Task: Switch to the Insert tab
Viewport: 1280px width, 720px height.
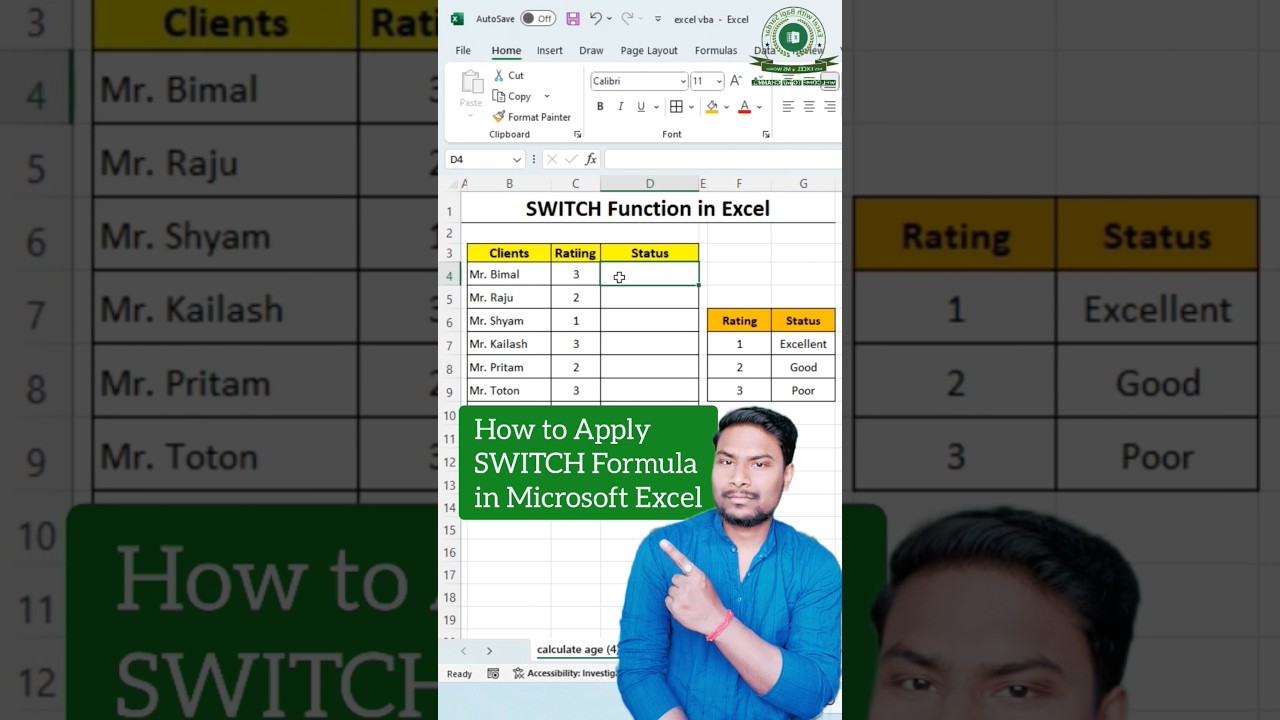Action: (549, 50)
